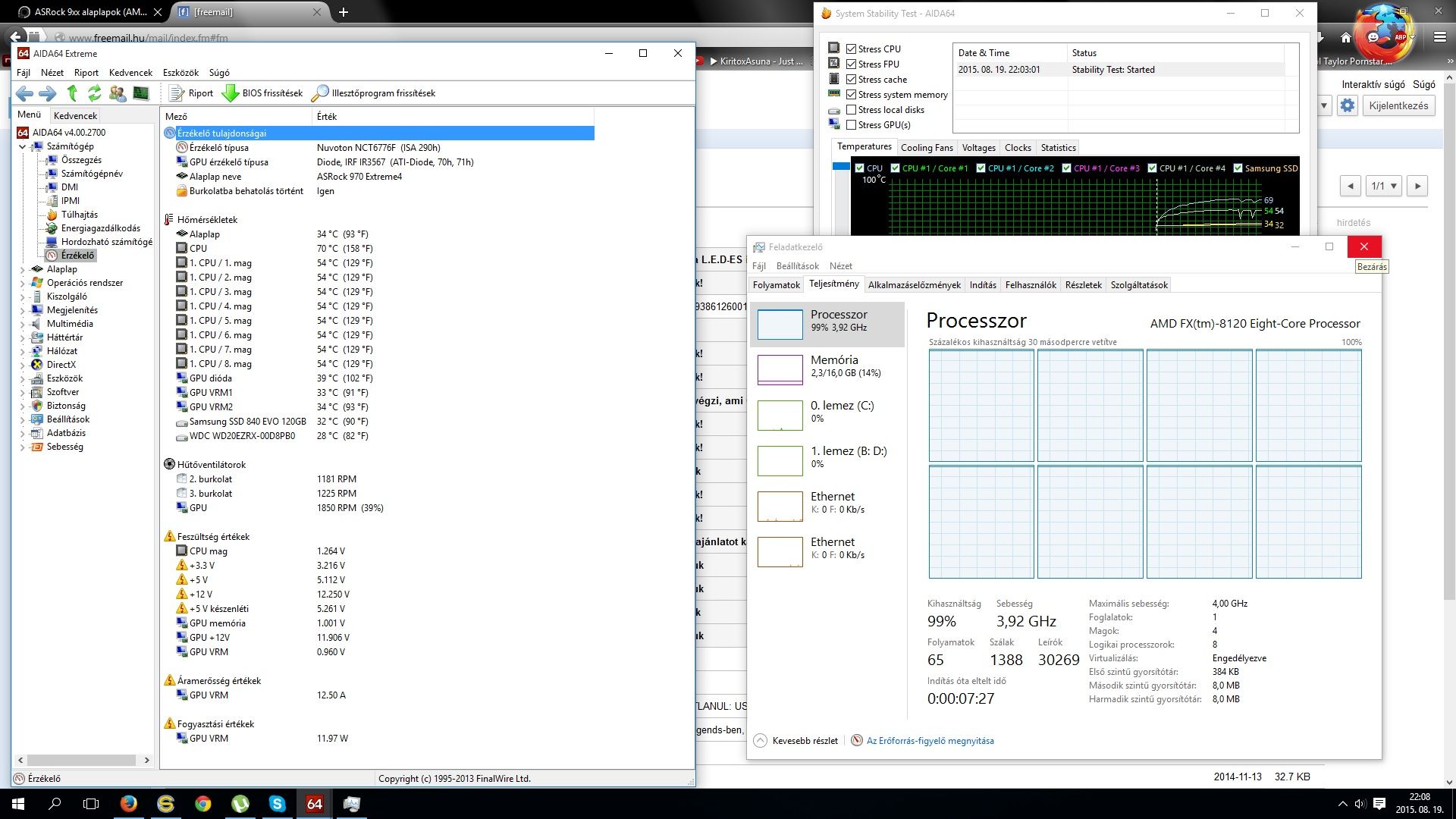Open the AIDA64 users toolbar icon
Viewport: 1456px width, 819px height.
118,93
